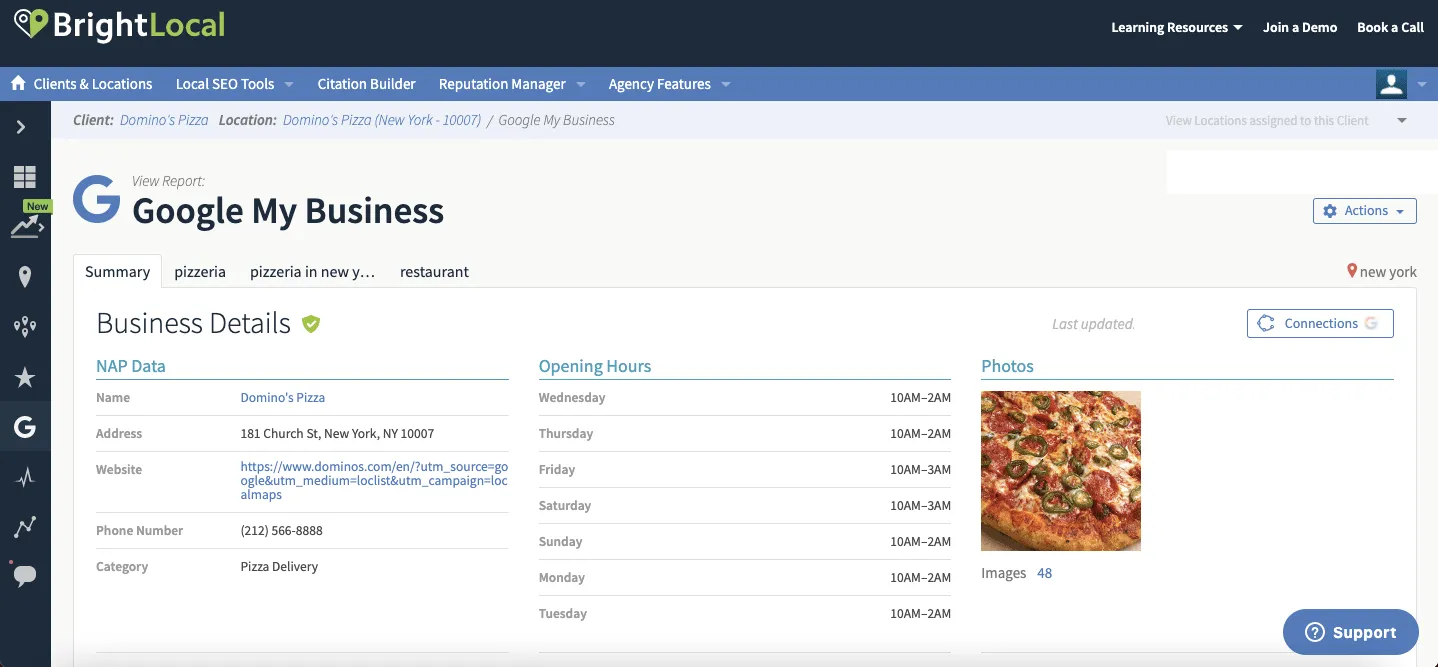
Task: Expand the Agency Features menu
Action: coord(669,84)
